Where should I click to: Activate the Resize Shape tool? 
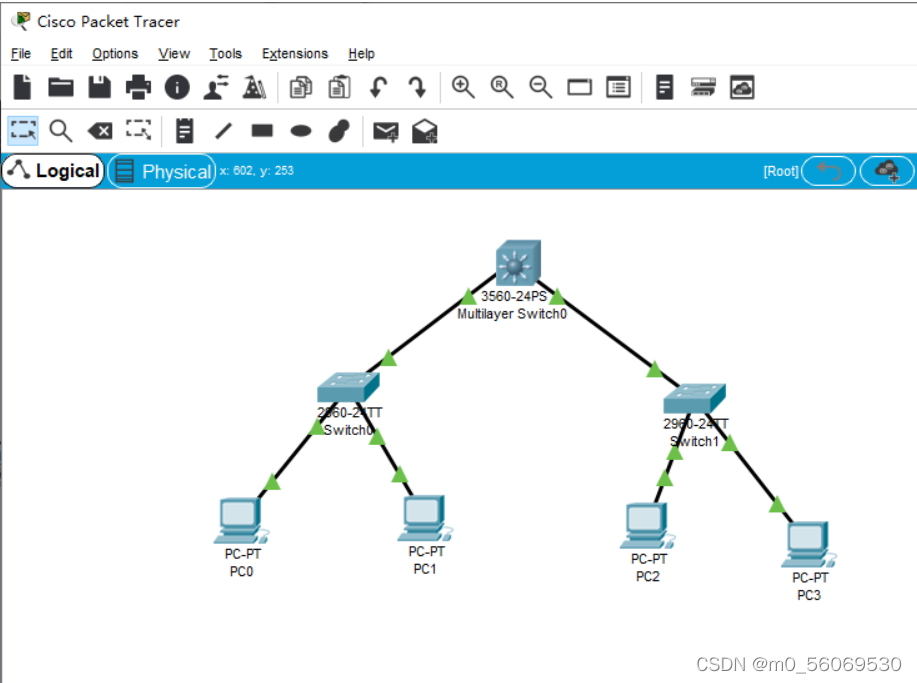(139, 130)
